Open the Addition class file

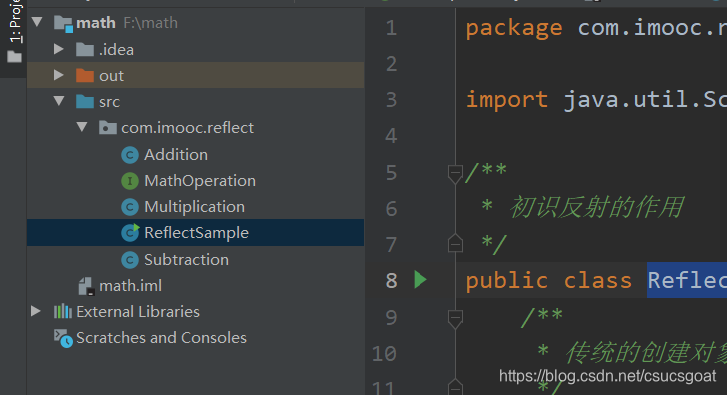[176, 155]
